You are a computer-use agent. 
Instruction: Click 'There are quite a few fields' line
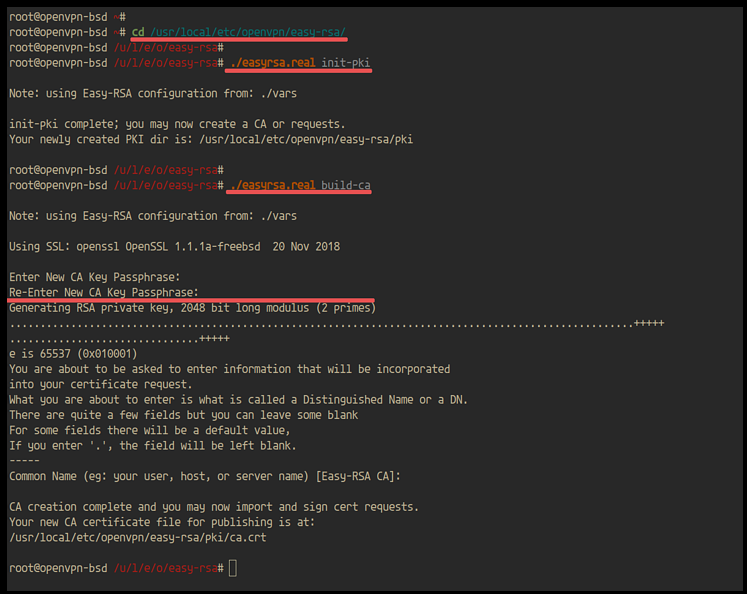tap(183, 415)
